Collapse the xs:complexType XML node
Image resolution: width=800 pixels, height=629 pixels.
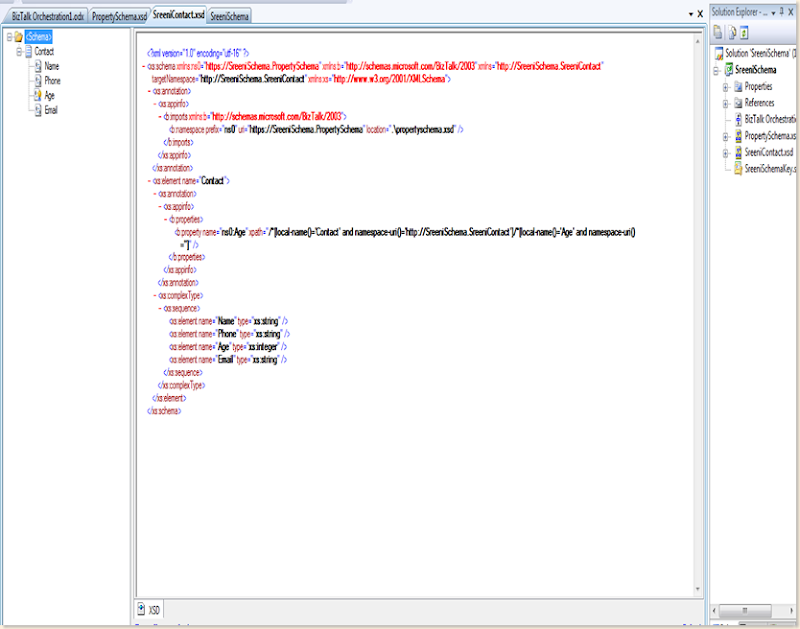tap(155, 295)
